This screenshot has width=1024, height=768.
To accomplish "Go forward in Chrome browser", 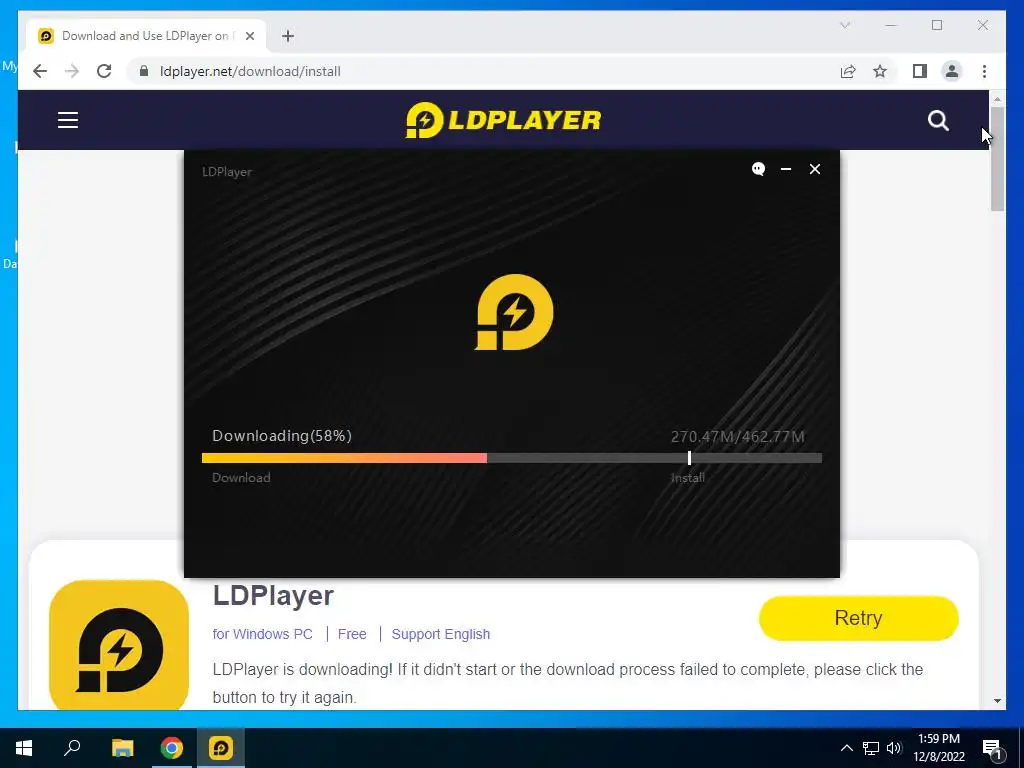I will click(72, 71).
